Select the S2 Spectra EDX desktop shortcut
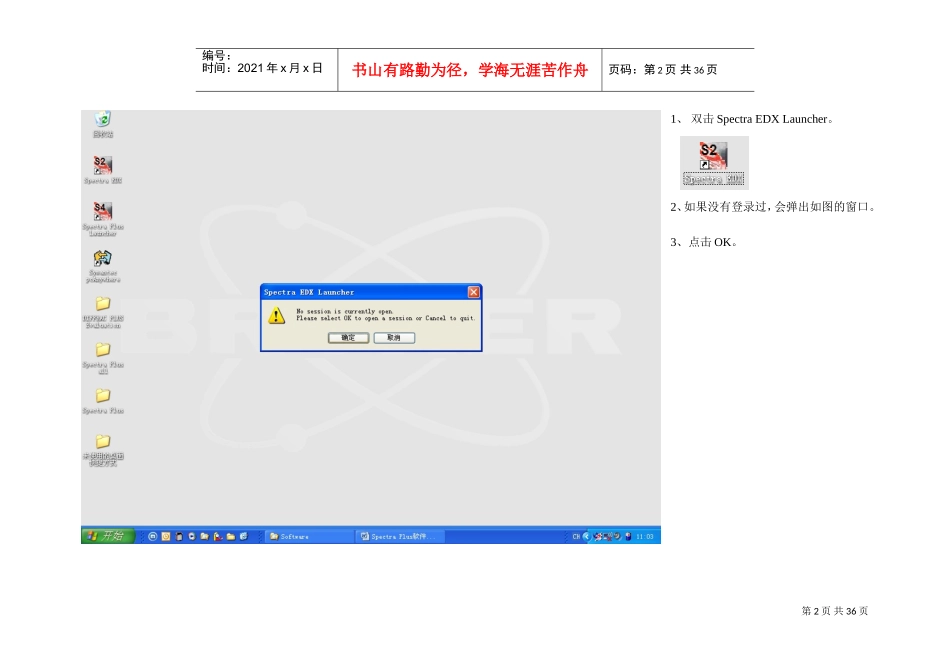The image size is (950, 672). point(103,170)
